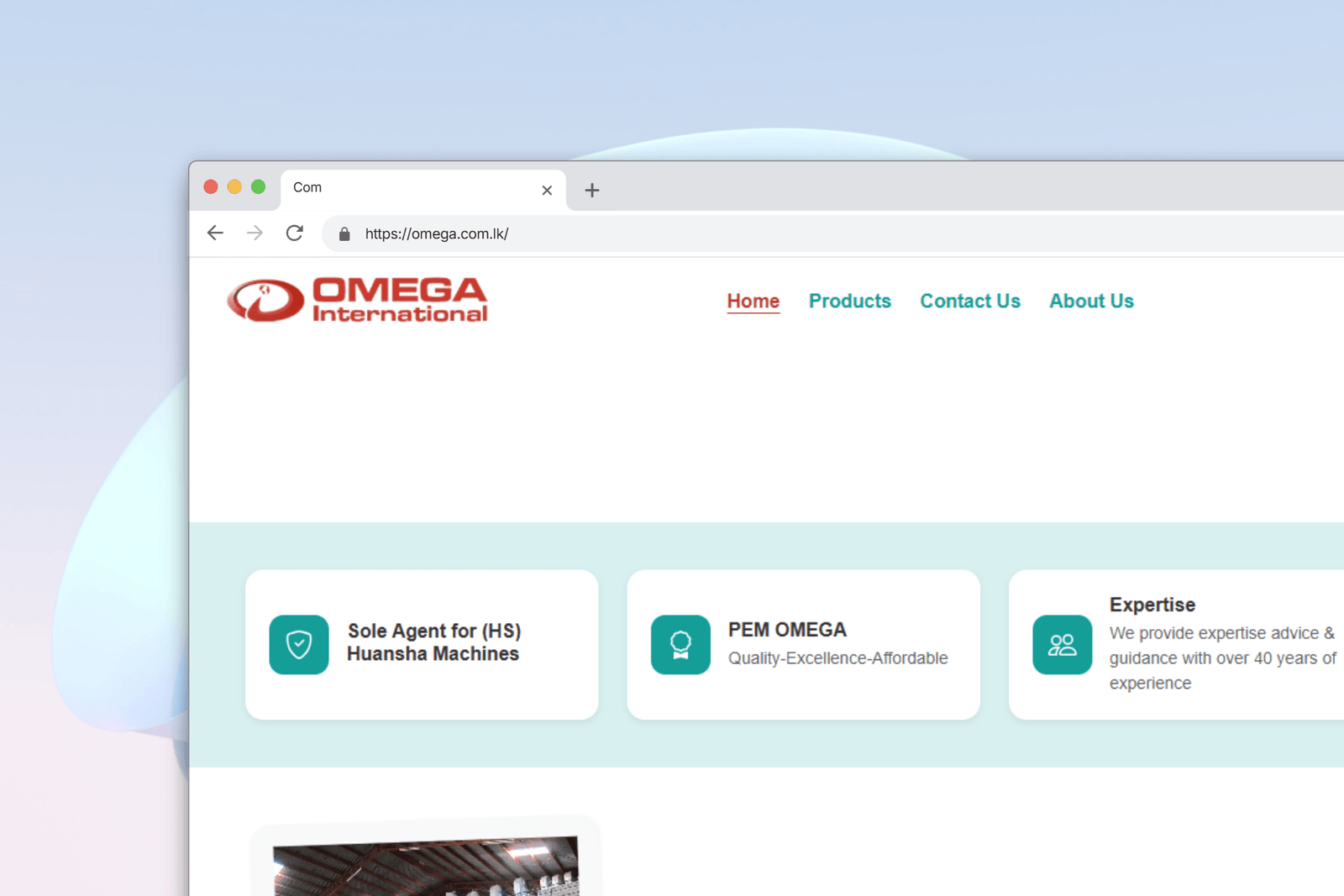Open the About Us page
This screenshot has width=1344, height=896.
1091,301
